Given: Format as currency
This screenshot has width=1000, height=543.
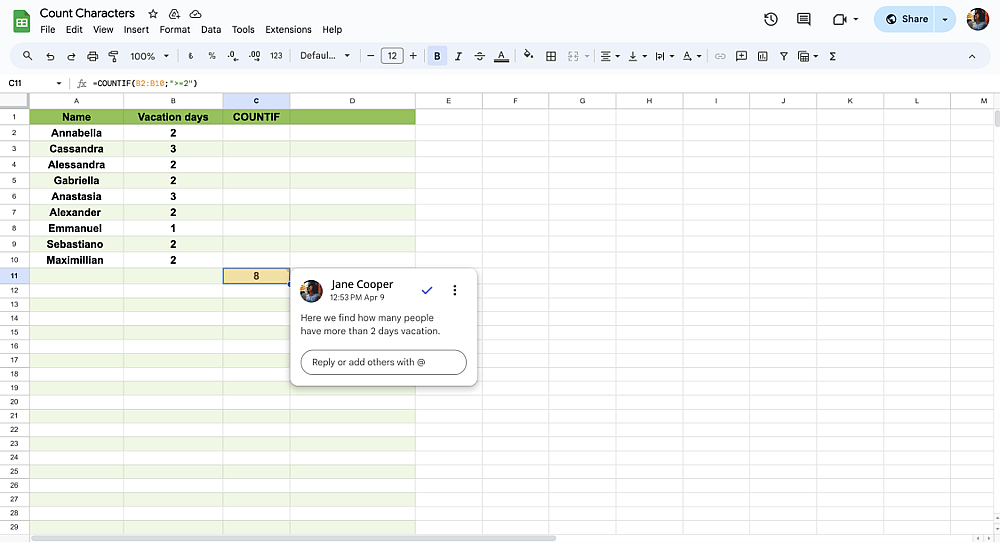Looking at the screenshot, I should pos(190,56).
